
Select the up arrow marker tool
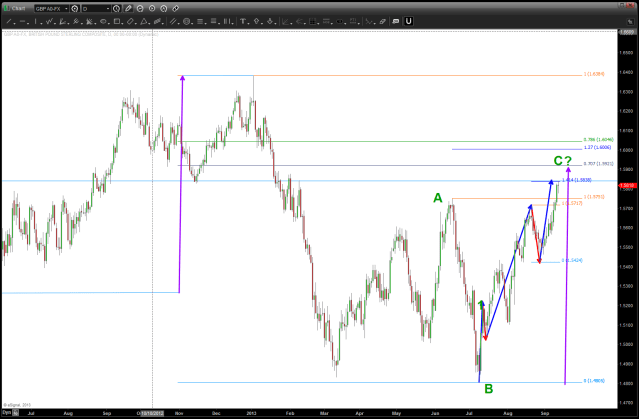256,21
